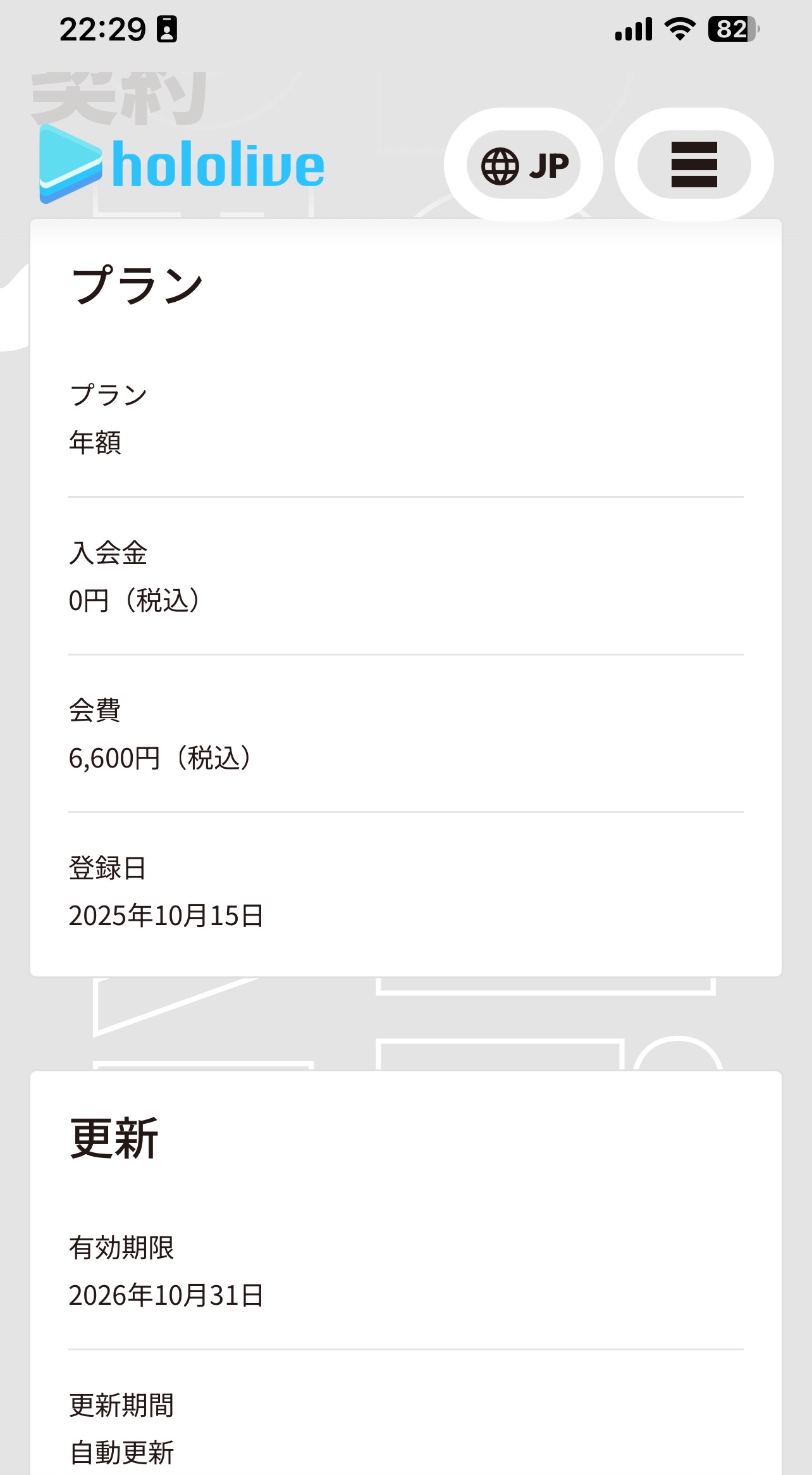This screenshot has height=1475, width=812.
Task: Click the プラン section heading
Action: (x=137, y=285)
